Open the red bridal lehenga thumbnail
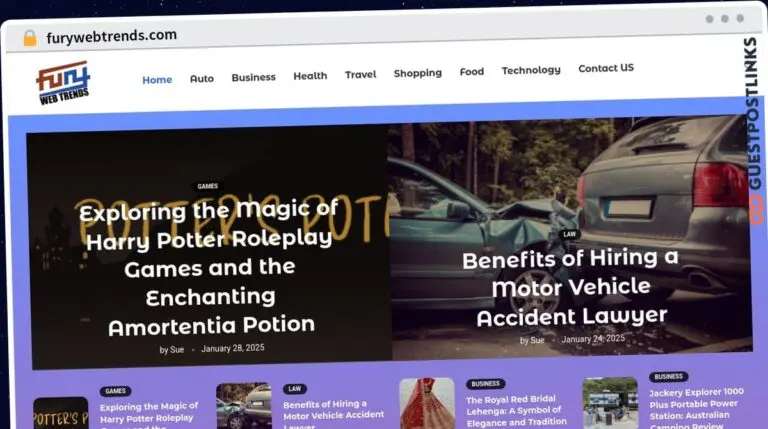Viewport: 768px width, 429px height. [x=427, y=404]
